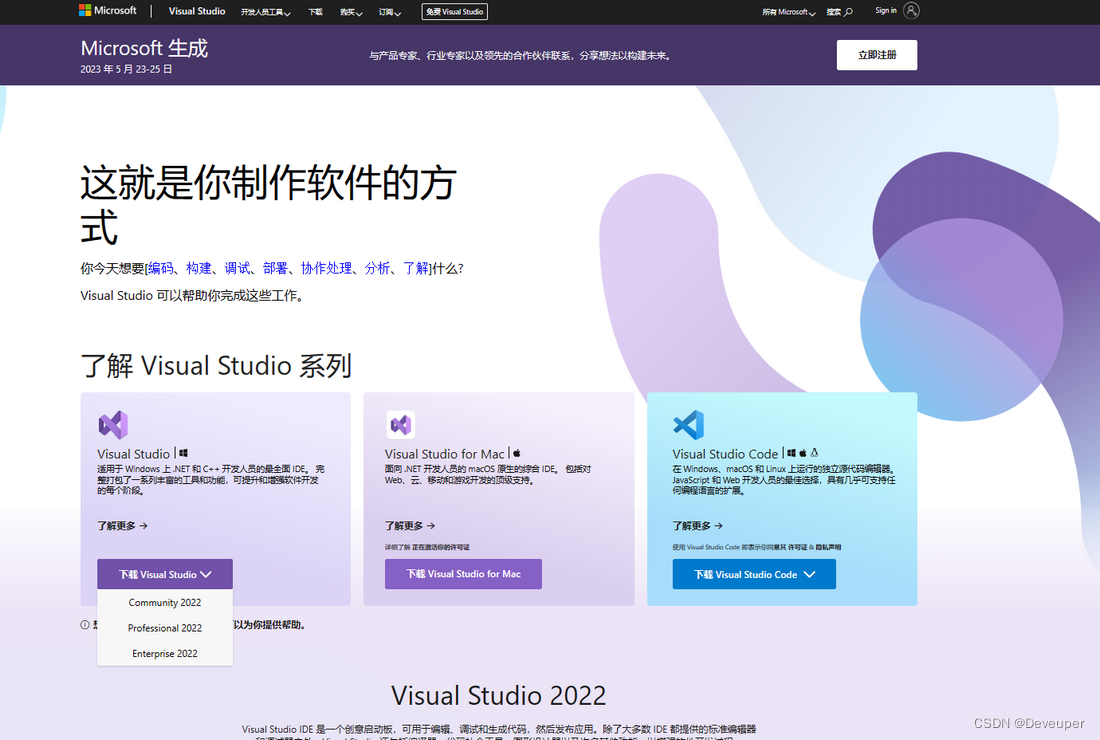Click the Sign in text link
Viewport: 1100px width, 740px height.
[x=885, y=11]
